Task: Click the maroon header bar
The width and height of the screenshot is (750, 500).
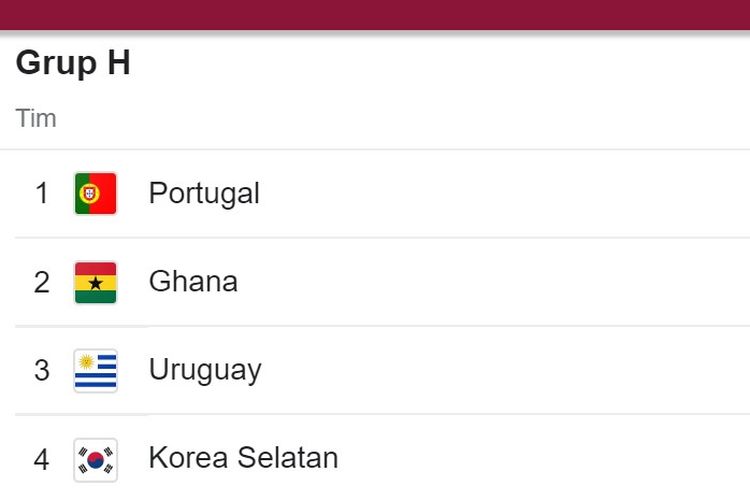Action: (375, 15)
